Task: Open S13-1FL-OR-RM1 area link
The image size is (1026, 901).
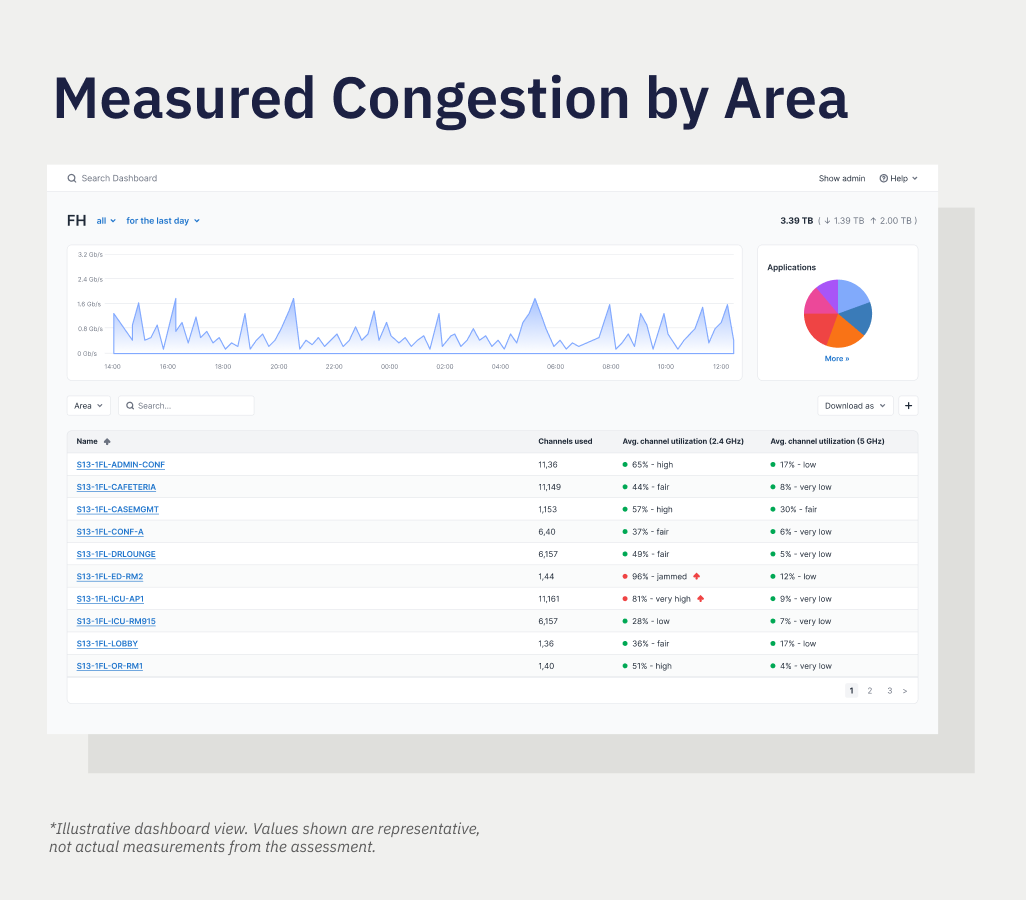Action: pos(109,666)
